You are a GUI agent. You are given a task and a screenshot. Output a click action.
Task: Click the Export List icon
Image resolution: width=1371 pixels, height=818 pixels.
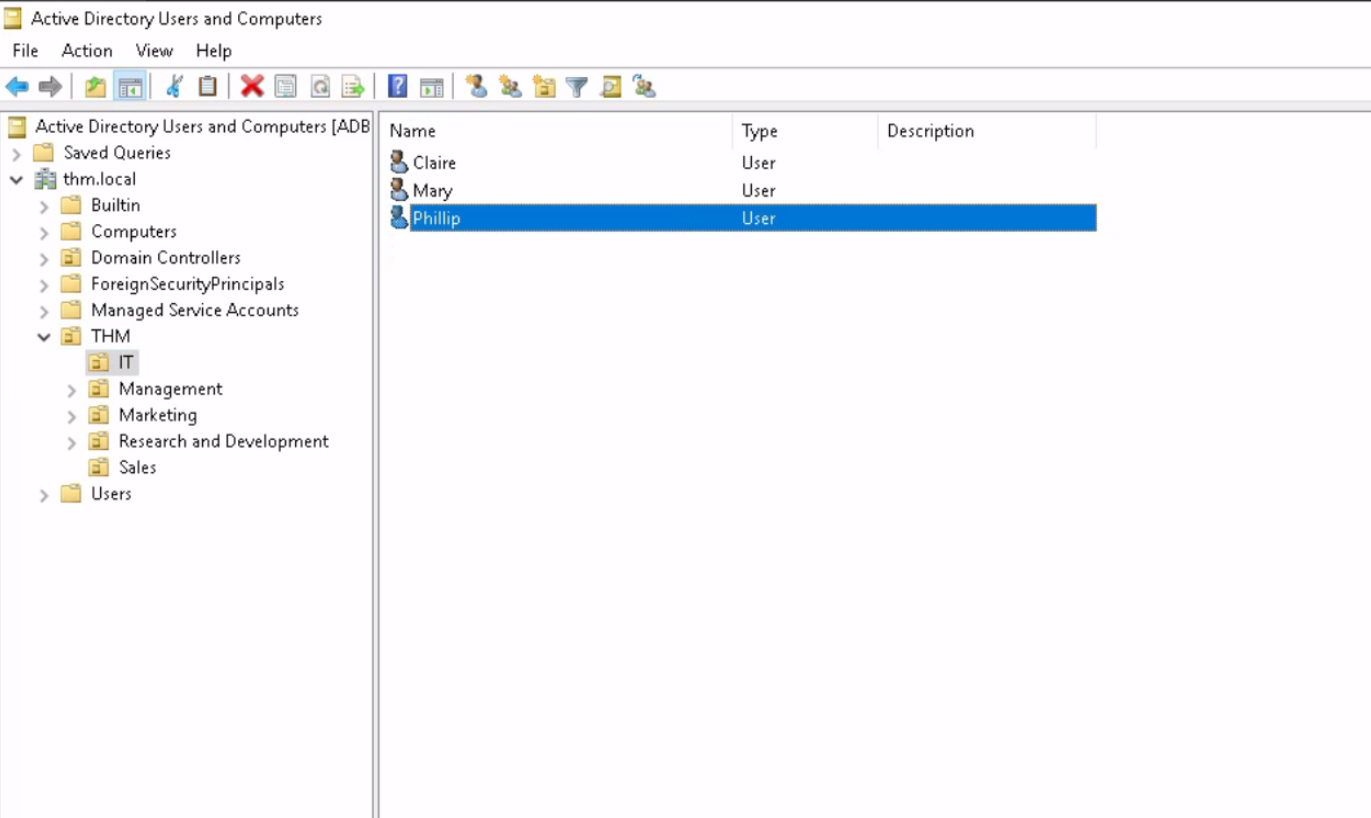(x=353, y=87)
